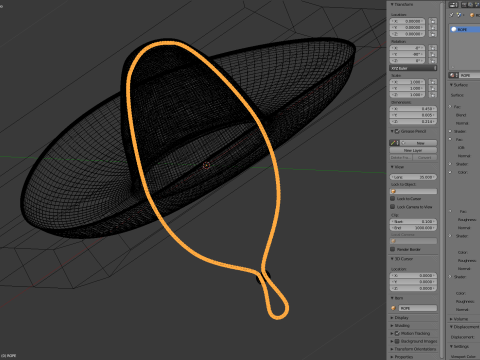Enable Lock to Cursor checkbox

point(393,198)
